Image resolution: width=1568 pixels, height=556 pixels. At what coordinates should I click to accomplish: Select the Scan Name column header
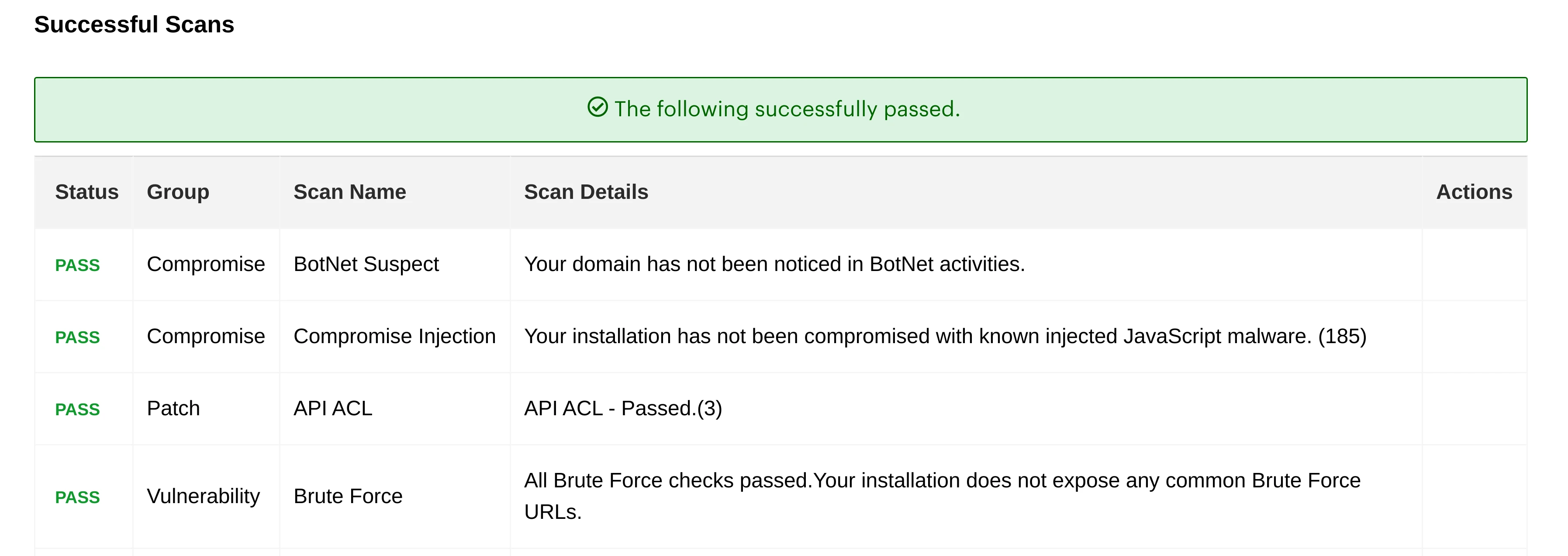[349, 192]
